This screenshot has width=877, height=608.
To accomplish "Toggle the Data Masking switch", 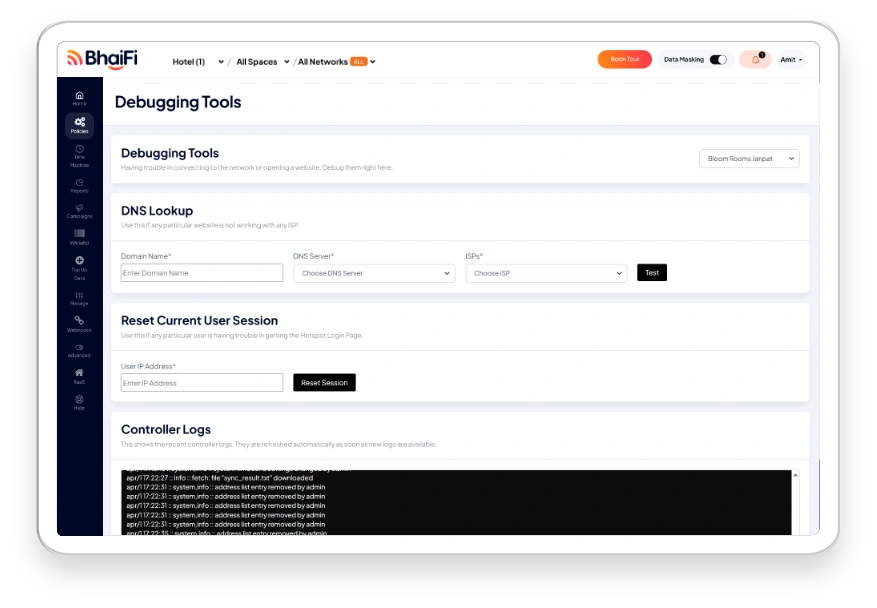I will click(x=718, y=60).
